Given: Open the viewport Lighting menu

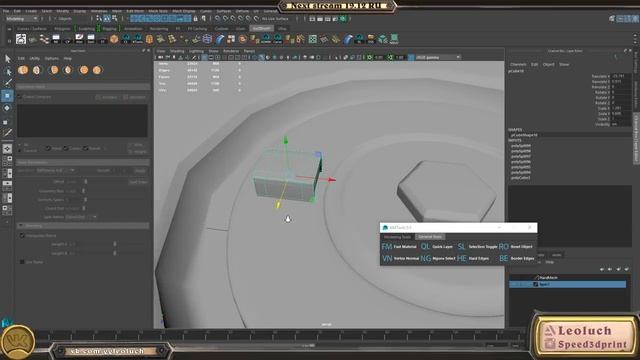Looking at the screenshot, I should click(196, 51).
